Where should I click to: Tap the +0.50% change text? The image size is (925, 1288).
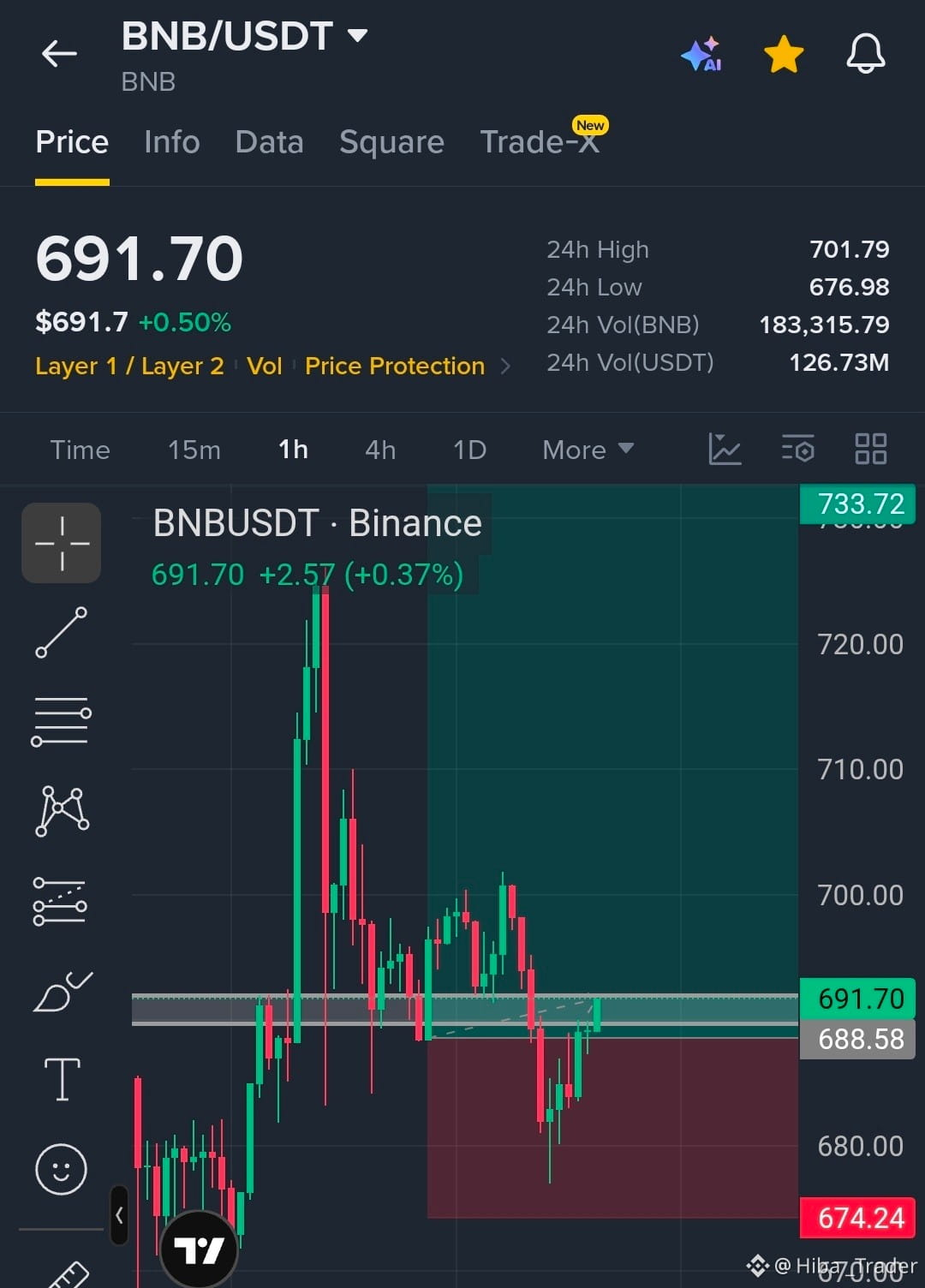[185, 323]
